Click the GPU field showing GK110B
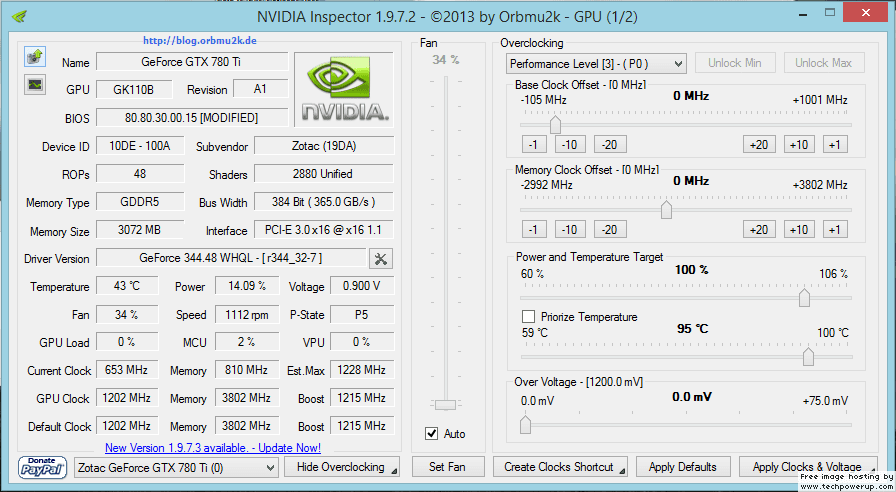The image size is (896, 492). (134, 89)
